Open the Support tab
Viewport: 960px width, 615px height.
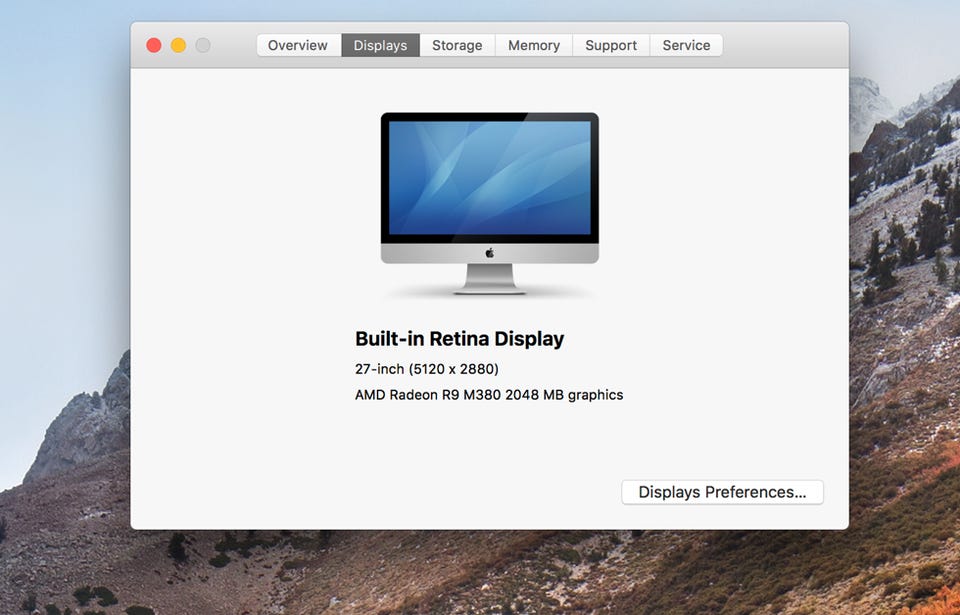tap(611, 45)
